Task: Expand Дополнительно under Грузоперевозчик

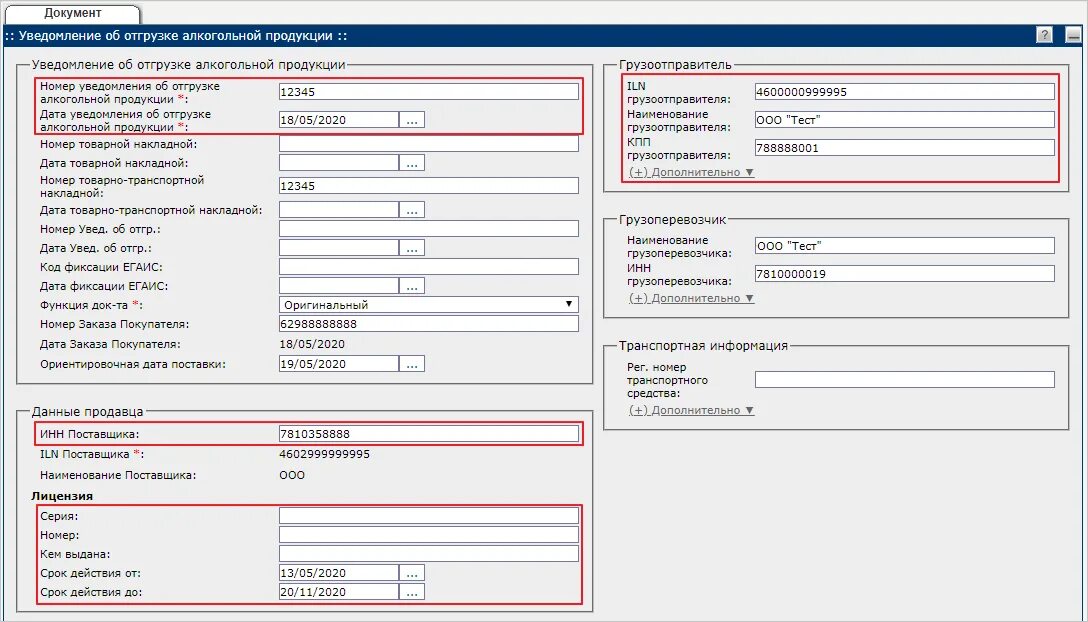Action: (691, 298)
